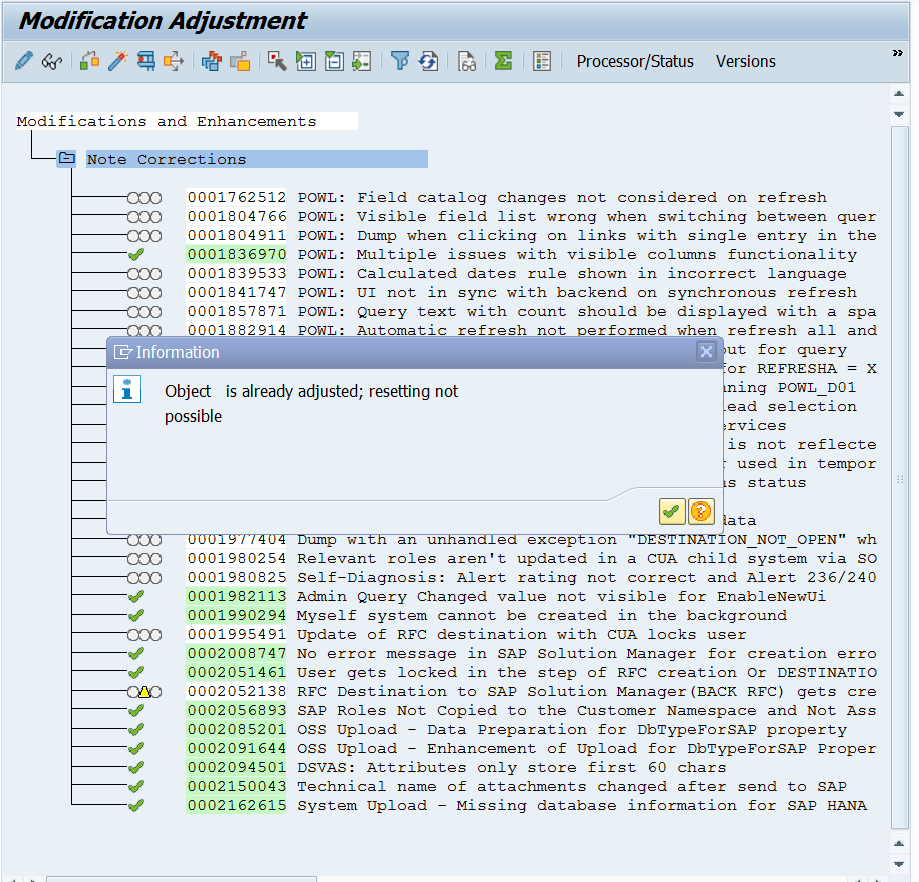Viewport: 919px width, 882px height.
Task: Click vertical scrollbar bottom down arrow
Action: coord(899,864)
